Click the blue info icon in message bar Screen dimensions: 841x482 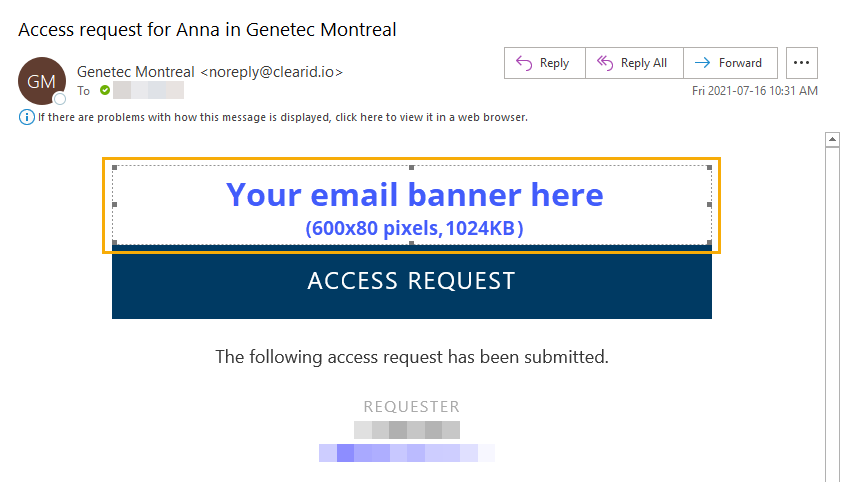point(26,117)
